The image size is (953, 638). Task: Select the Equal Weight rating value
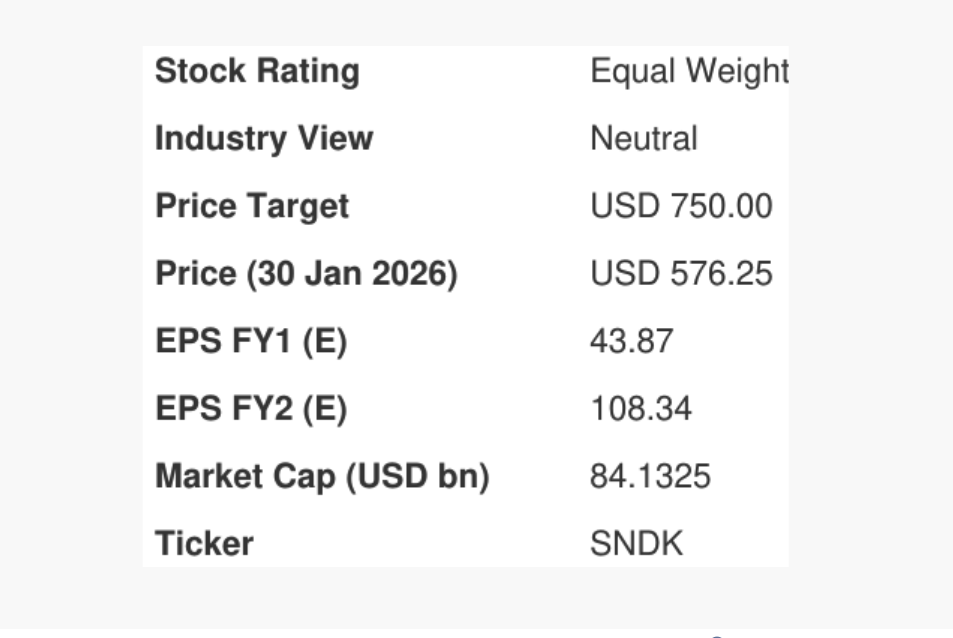pos(689,72)
